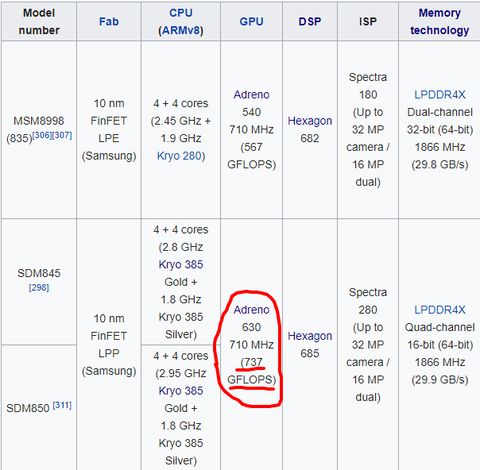The height and width of the screenshot is (470, 480).
Task: Select the Quad-channel memory text
Action: [440, 327]
